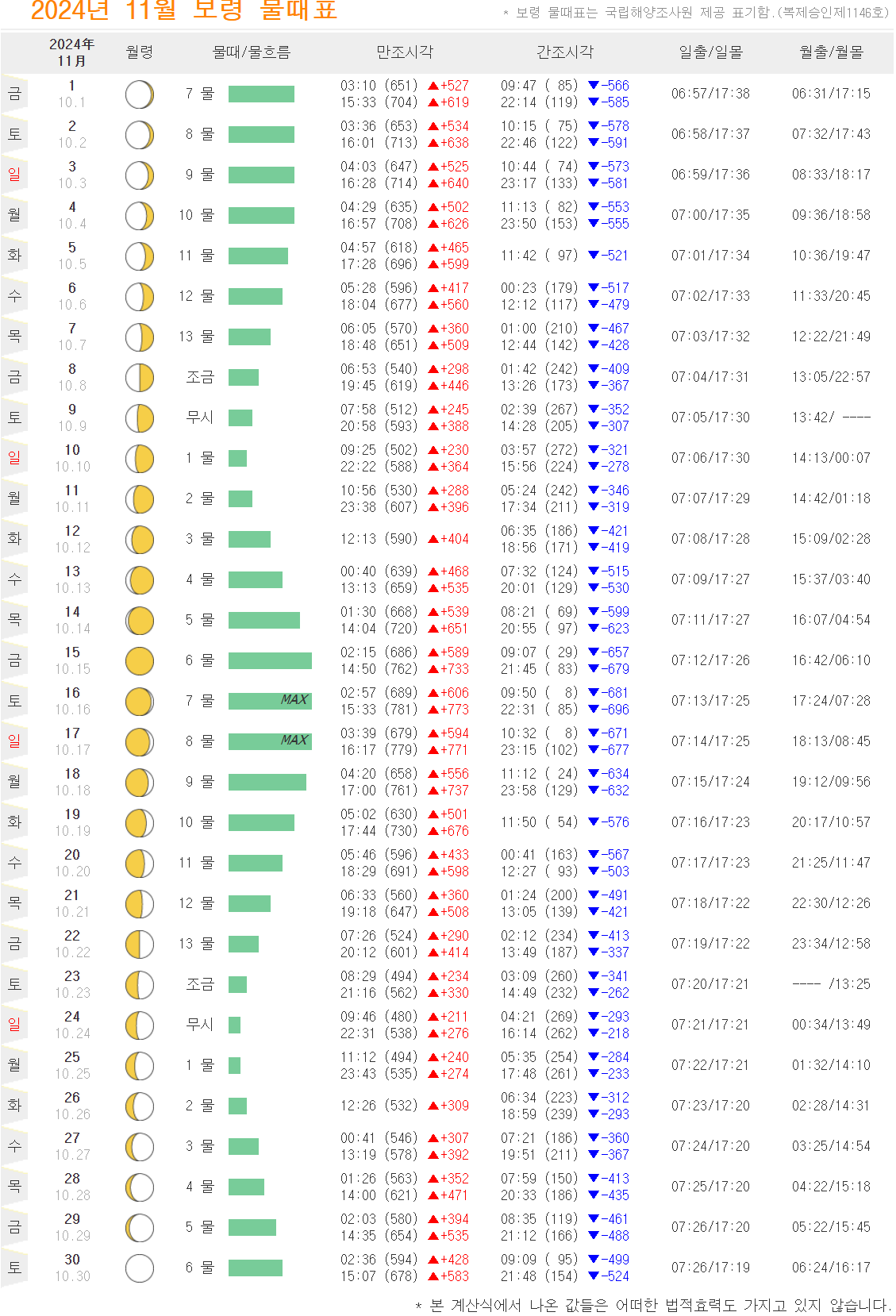Click the moon phase icon for November 12
This screenshot has width=896, height=1316.
pyautogui.click(x=140, y=540)
